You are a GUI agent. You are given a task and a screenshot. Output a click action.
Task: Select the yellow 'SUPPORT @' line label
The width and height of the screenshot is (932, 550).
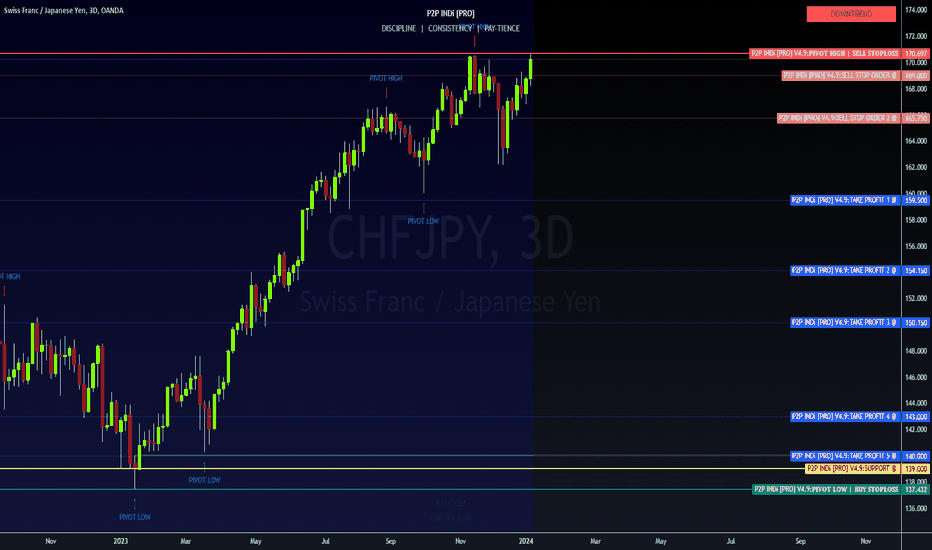click(852, 469)
